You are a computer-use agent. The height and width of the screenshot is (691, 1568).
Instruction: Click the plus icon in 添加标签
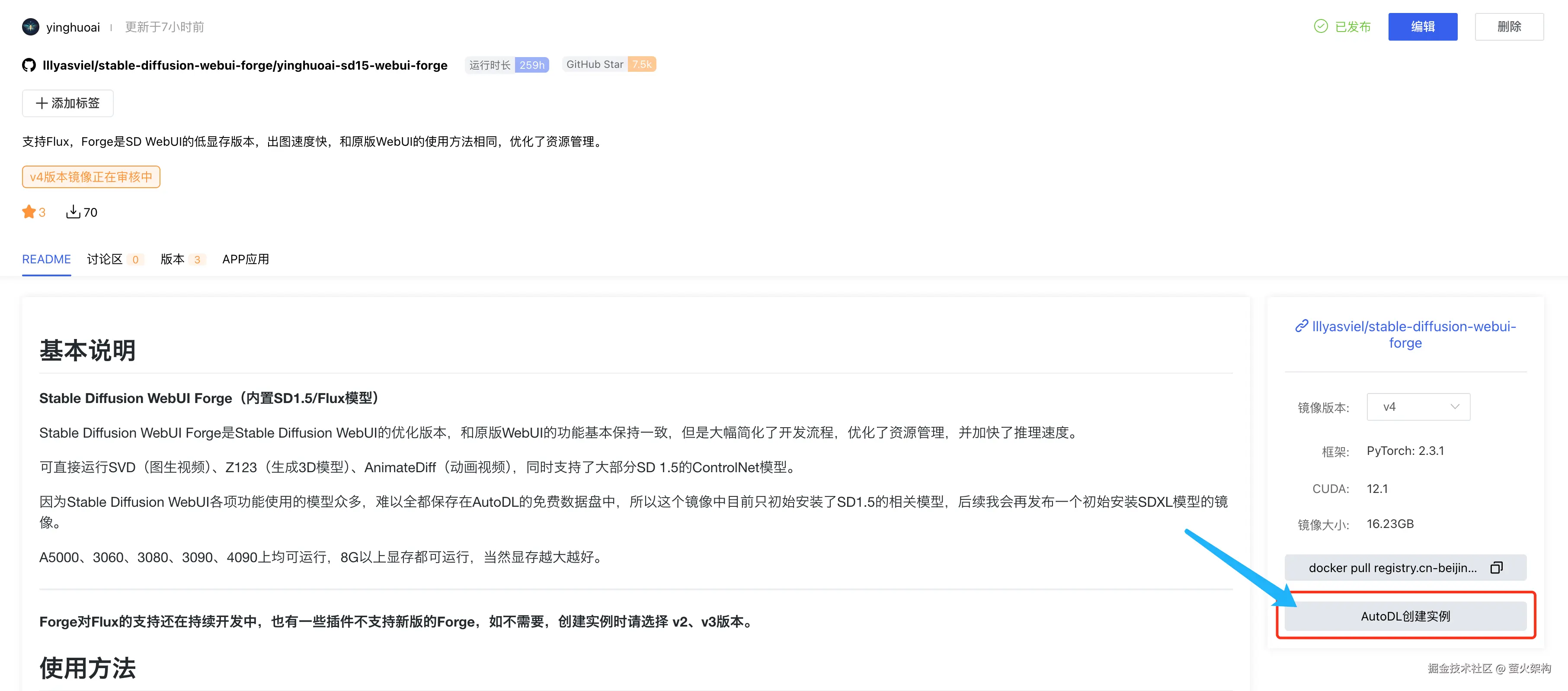pos(42,103)
